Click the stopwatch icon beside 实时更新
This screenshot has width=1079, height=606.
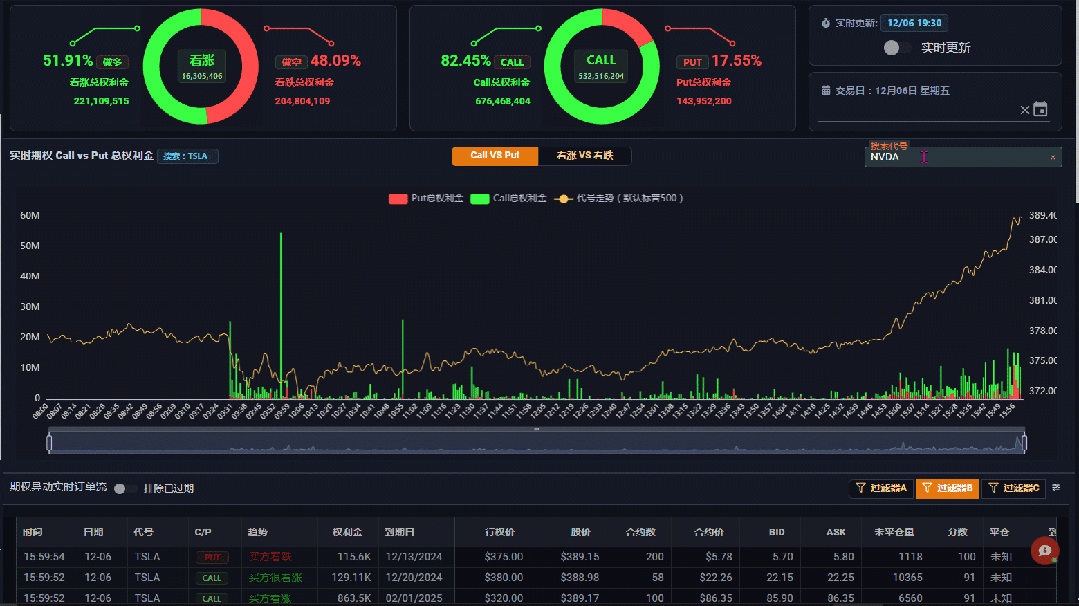(825, 23)
